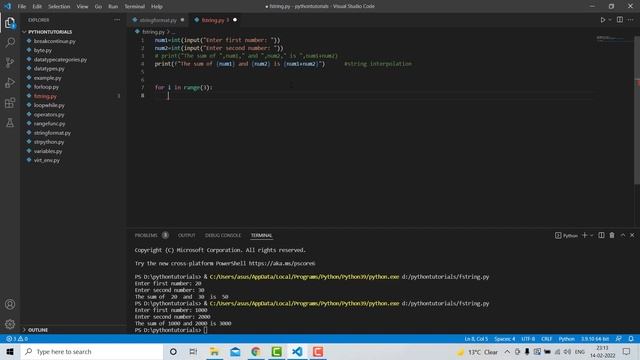Viewport: 640px width, 360px height.
Task: Maximize the panel with chevron up
Action: (623, 235)
